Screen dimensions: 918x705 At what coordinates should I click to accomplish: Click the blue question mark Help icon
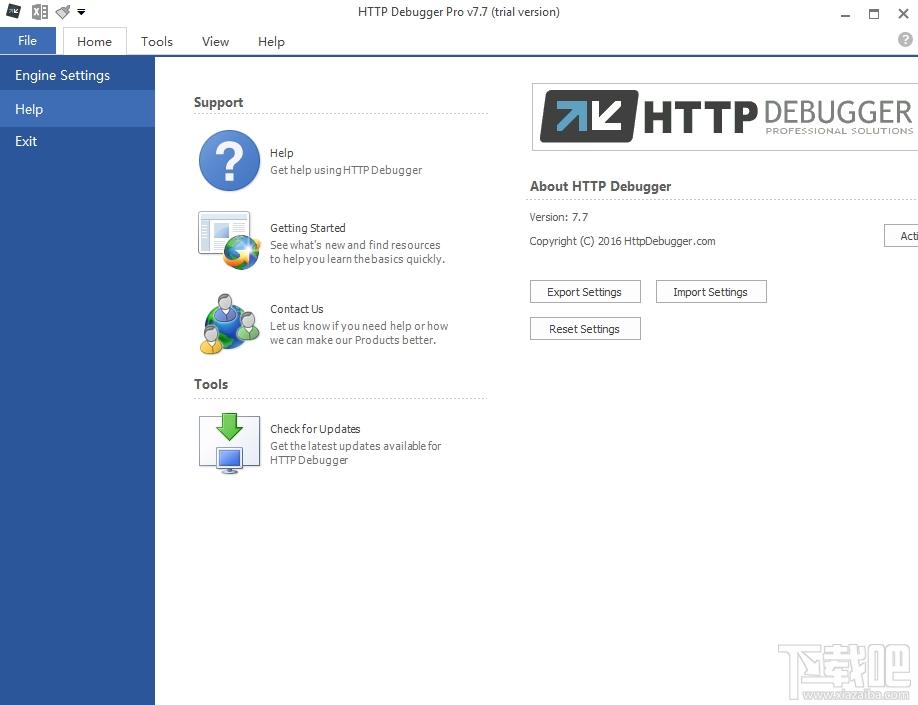pyautogui.click(x=229, y=160)
